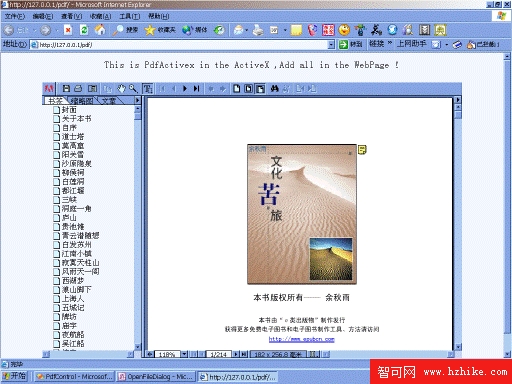Viewport: 512px width, 384px height.
Task: Click the Fit Width page icon
Action: pos(260,89)
